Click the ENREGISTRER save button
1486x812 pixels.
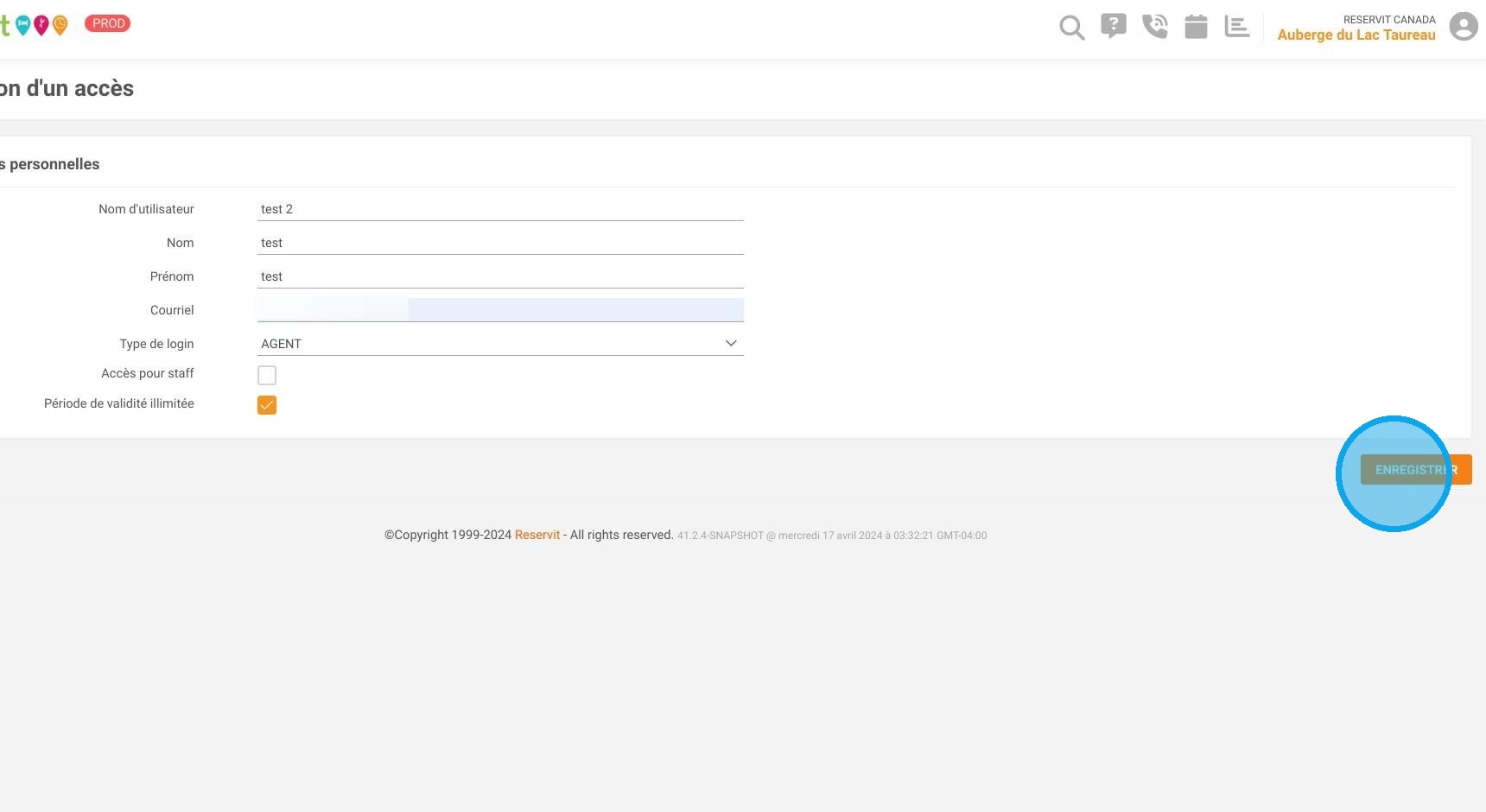click(1416, 470)
